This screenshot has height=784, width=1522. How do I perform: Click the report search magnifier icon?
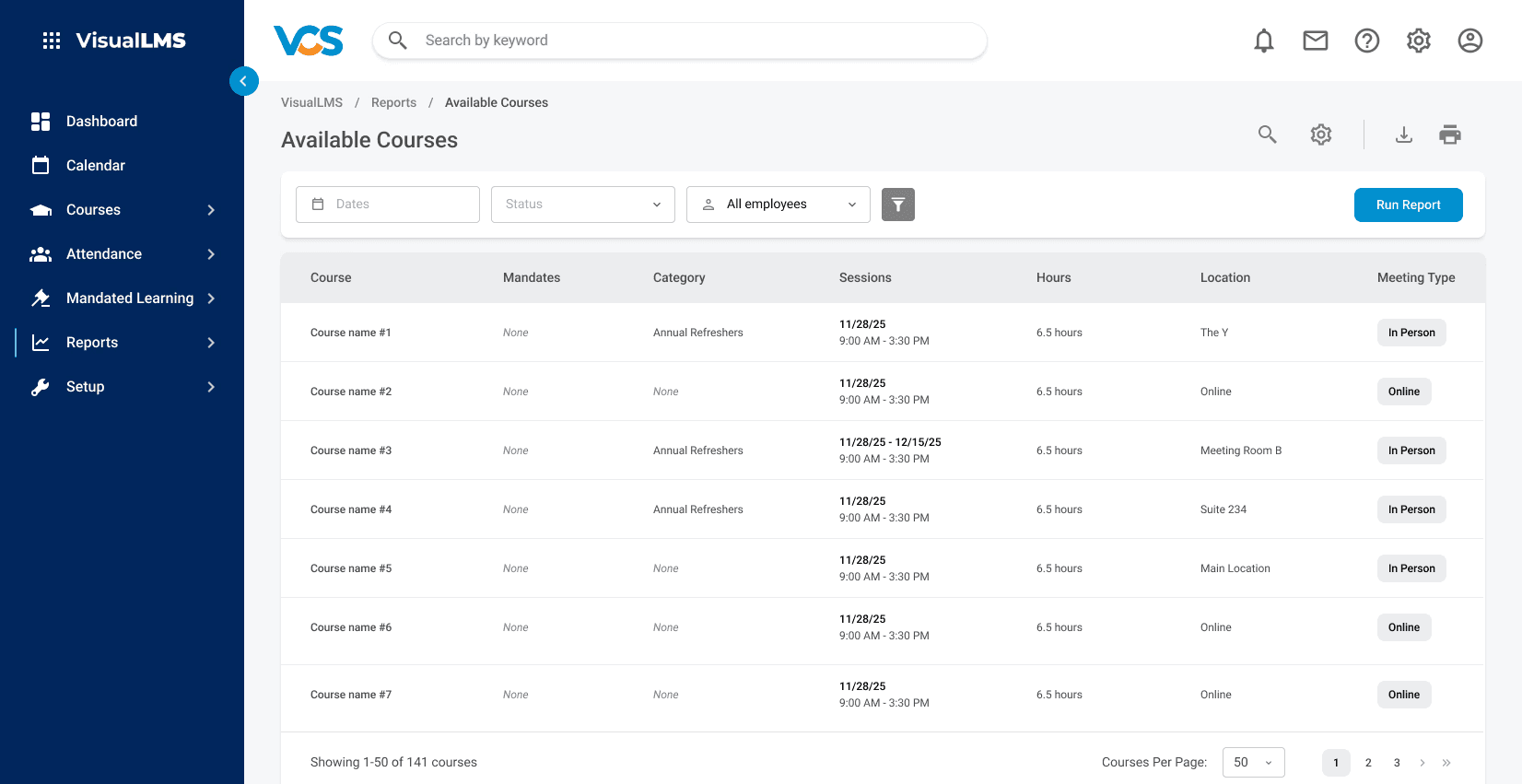(1268, 135)
